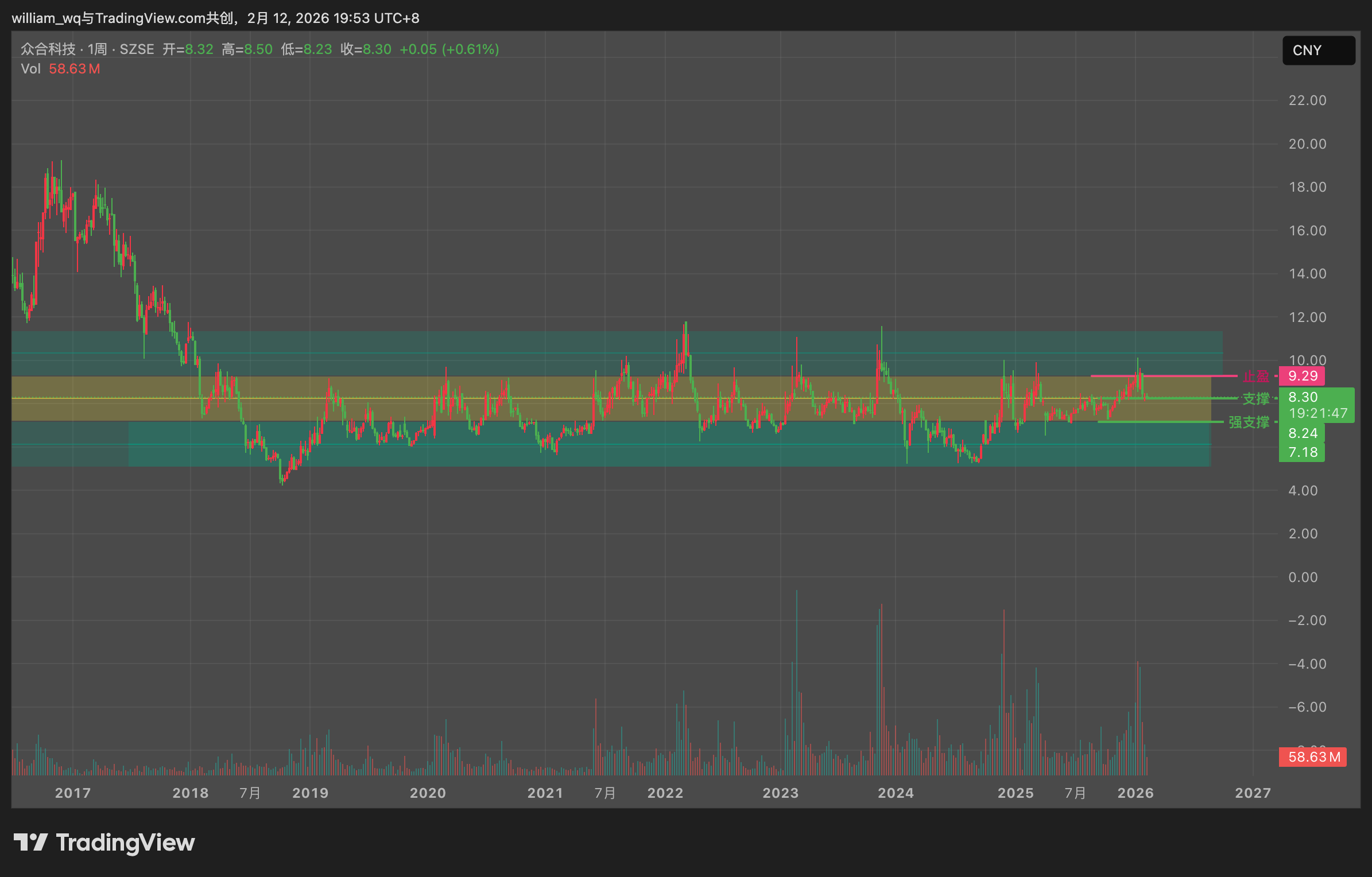
Task: Click the 2026 time axis label
Action: tap(1135, 793)
